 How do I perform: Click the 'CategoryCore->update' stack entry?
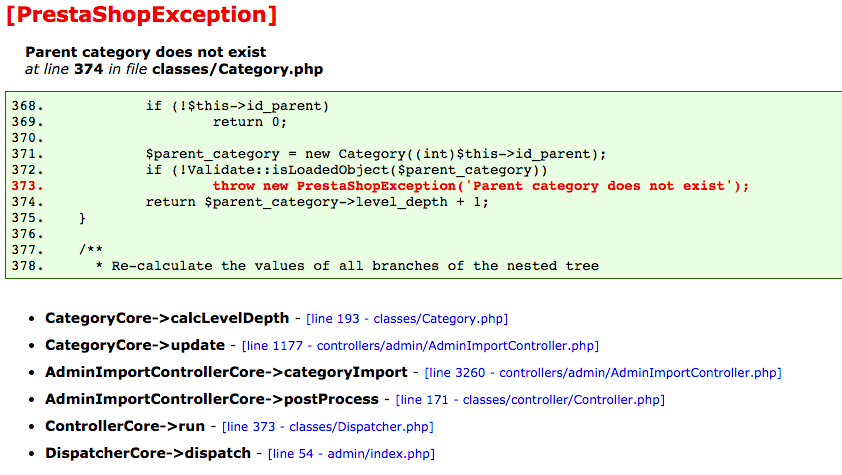point(135,345)
